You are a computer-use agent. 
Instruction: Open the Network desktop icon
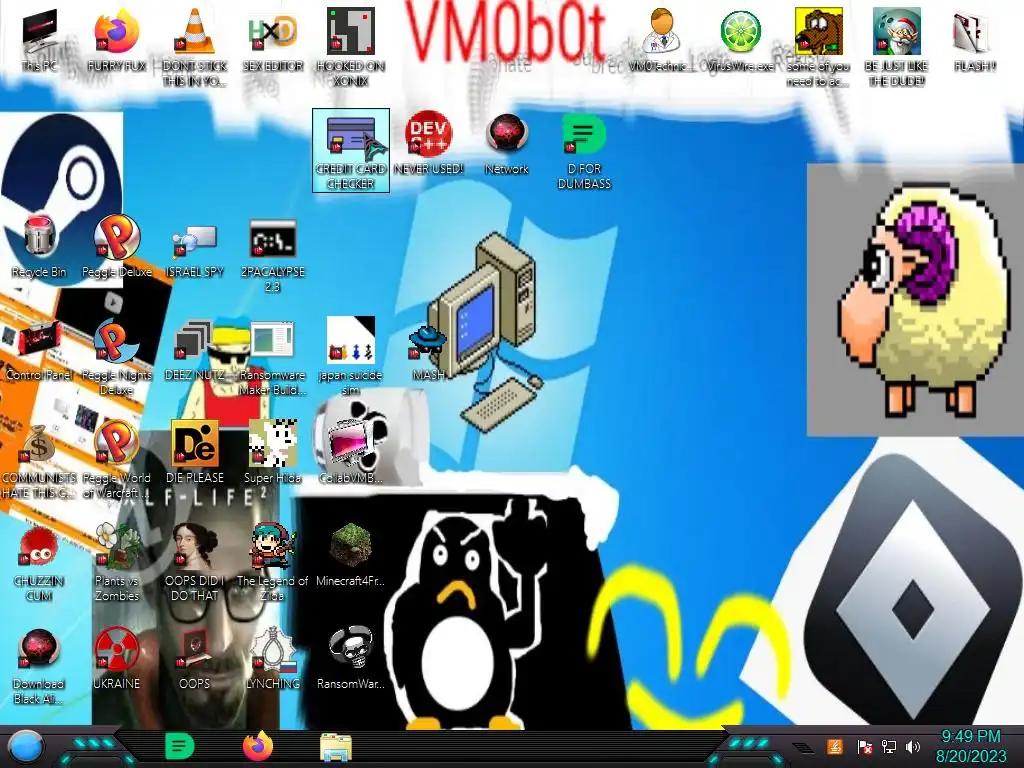click(x=507, y=144)
